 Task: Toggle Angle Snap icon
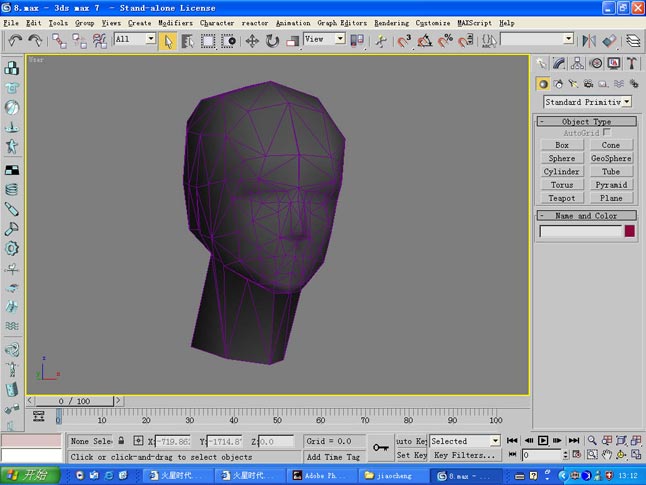click(x=425, y=40)
